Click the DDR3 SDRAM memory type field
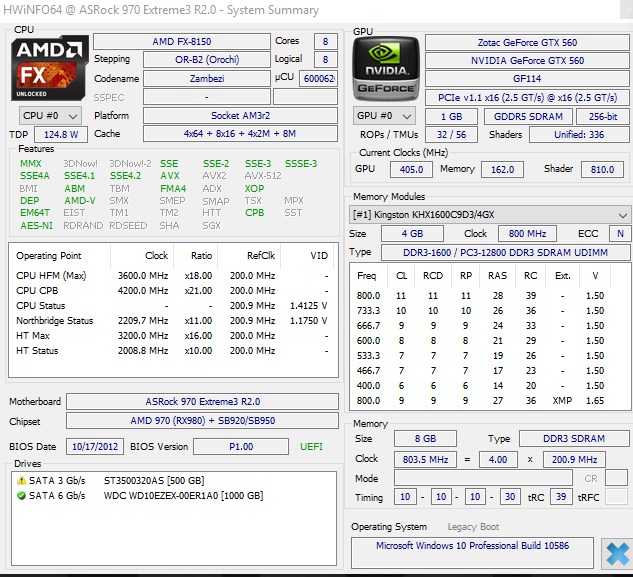Image resolution: width=633 pixels, height=577 pixels. click(x=574, y=439)
